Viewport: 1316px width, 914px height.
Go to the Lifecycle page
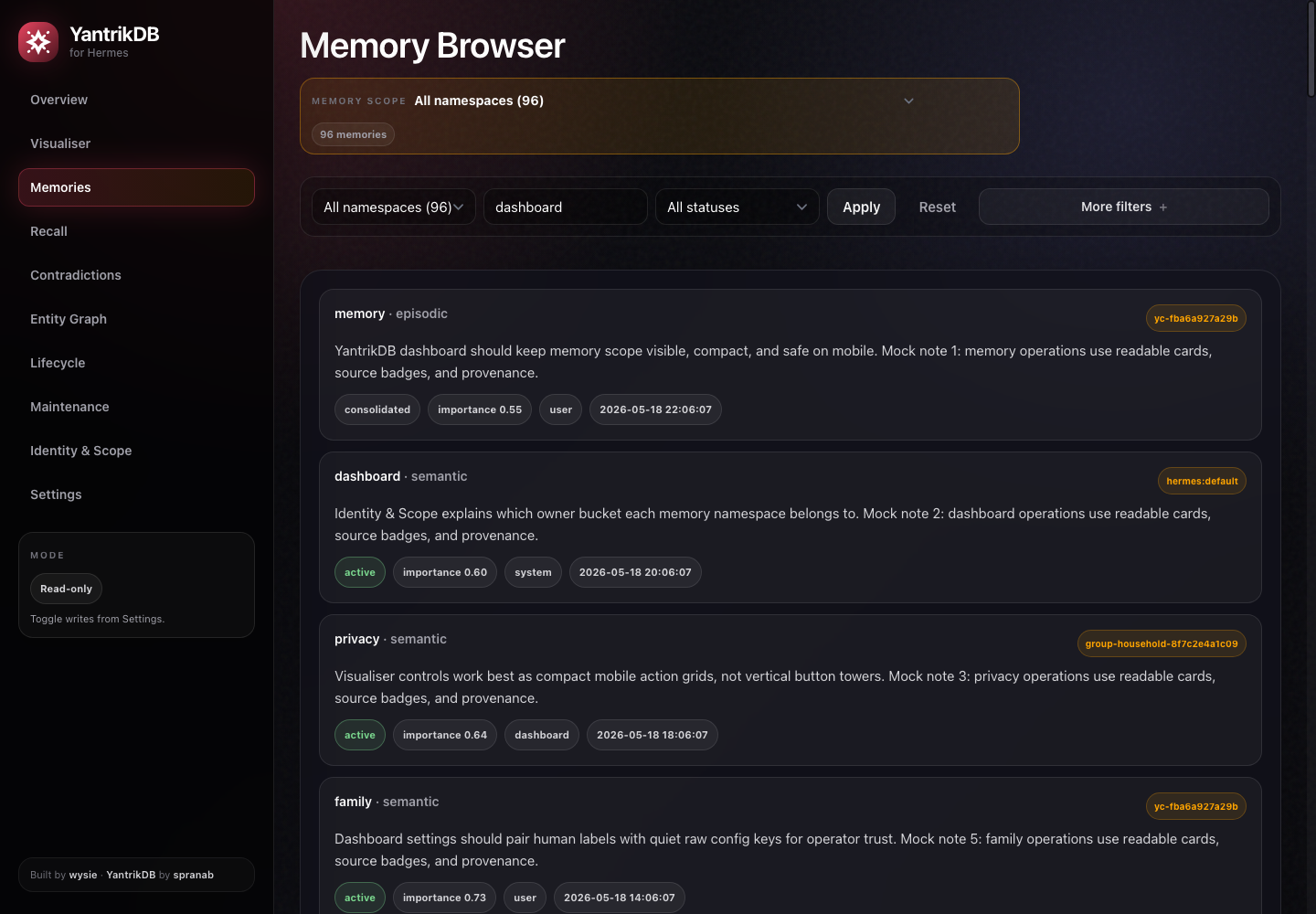136,363
